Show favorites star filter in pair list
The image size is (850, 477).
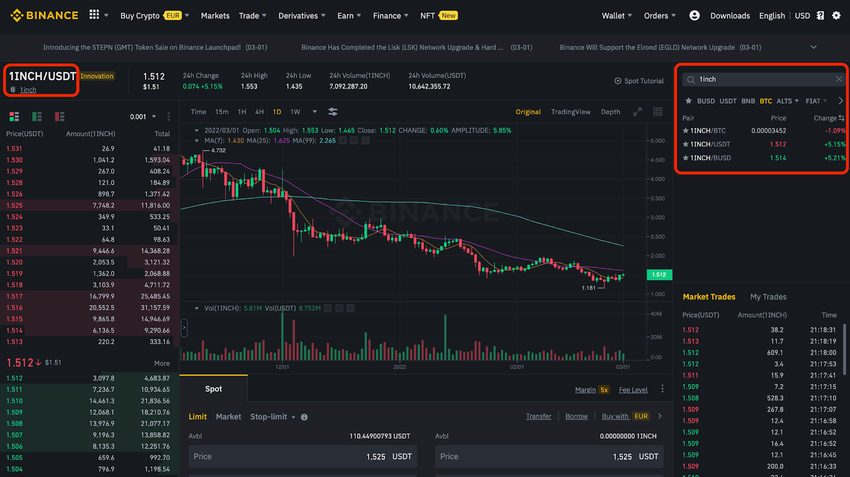point(688,101)
